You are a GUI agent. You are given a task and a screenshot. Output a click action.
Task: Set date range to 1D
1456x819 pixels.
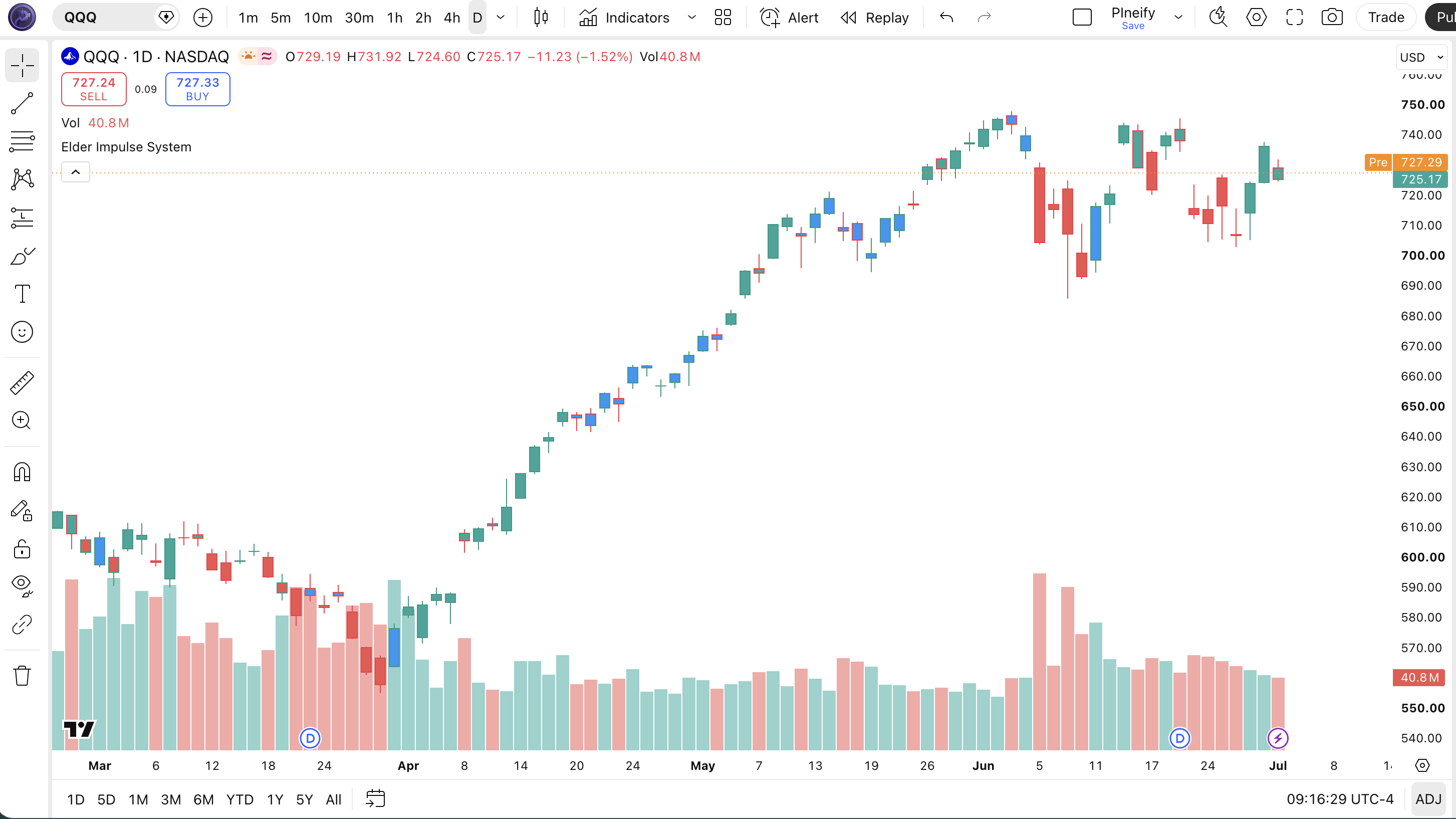click(76, 799)
